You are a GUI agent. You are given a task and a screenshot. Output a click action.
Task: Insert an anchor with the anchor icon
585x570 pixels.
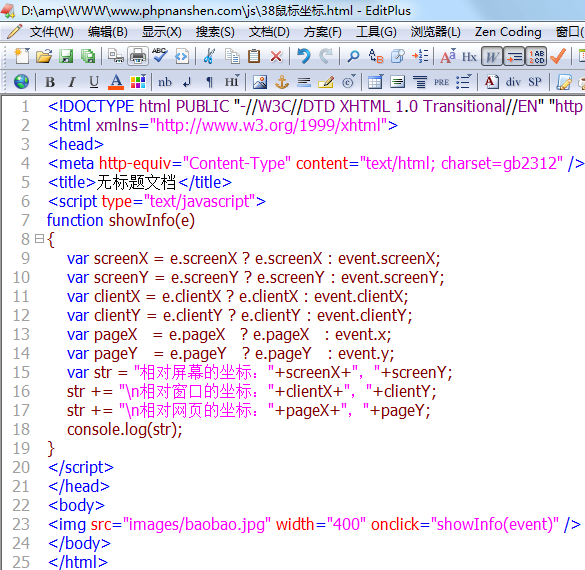coord(282,82)
